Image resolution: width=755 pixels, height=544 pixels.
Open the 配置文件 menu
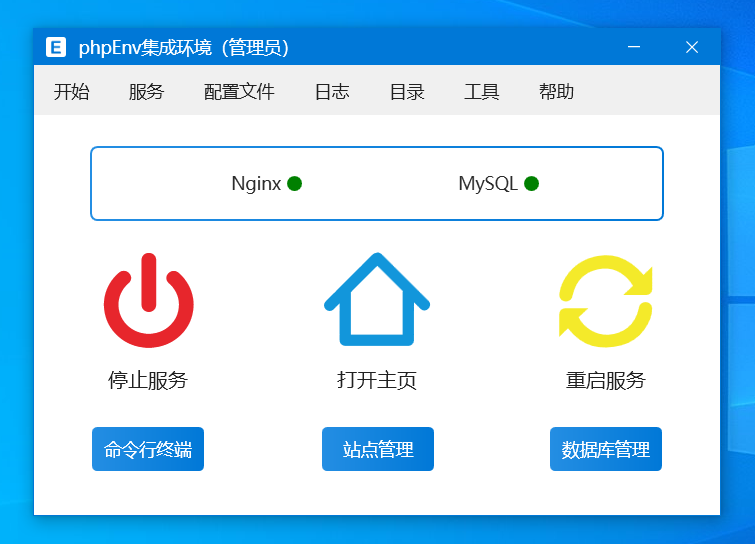click(239, 92)
